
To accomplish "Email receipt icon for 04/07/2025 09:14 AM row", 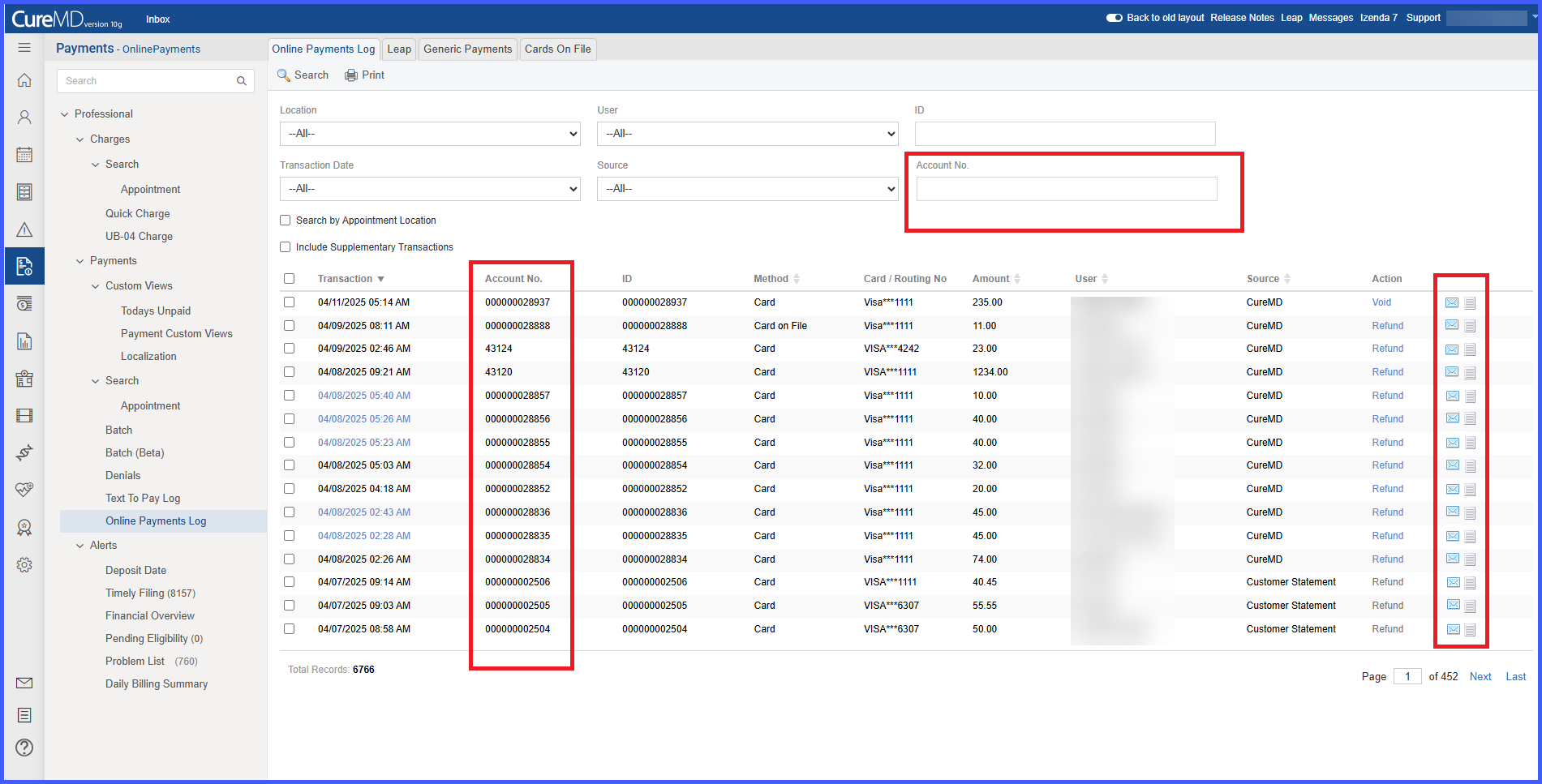I will pos(1453,582).
